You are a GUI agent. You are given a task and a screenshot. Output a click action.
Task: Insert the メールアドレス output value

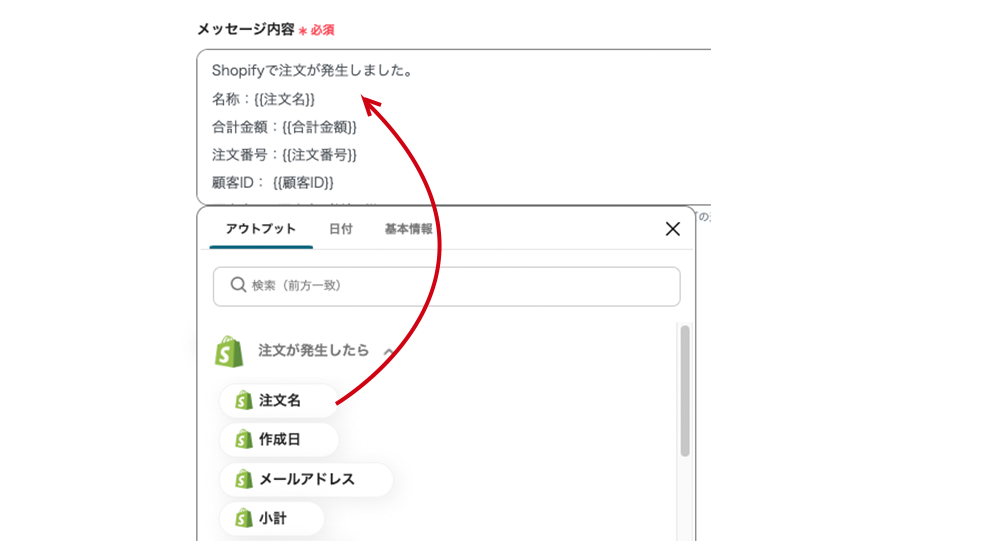coord(306,479)
